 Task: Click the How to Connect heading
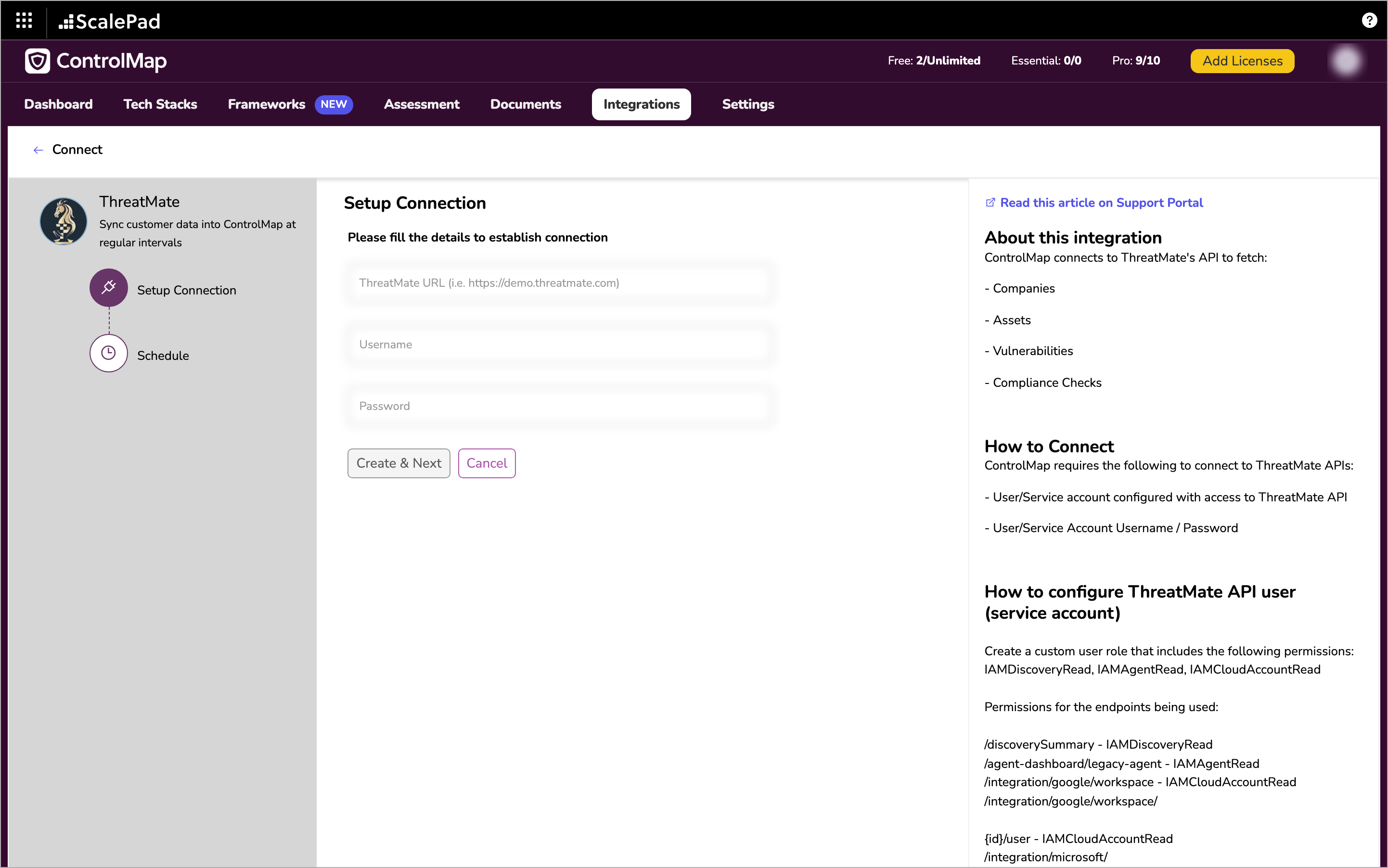[1049, 446]
